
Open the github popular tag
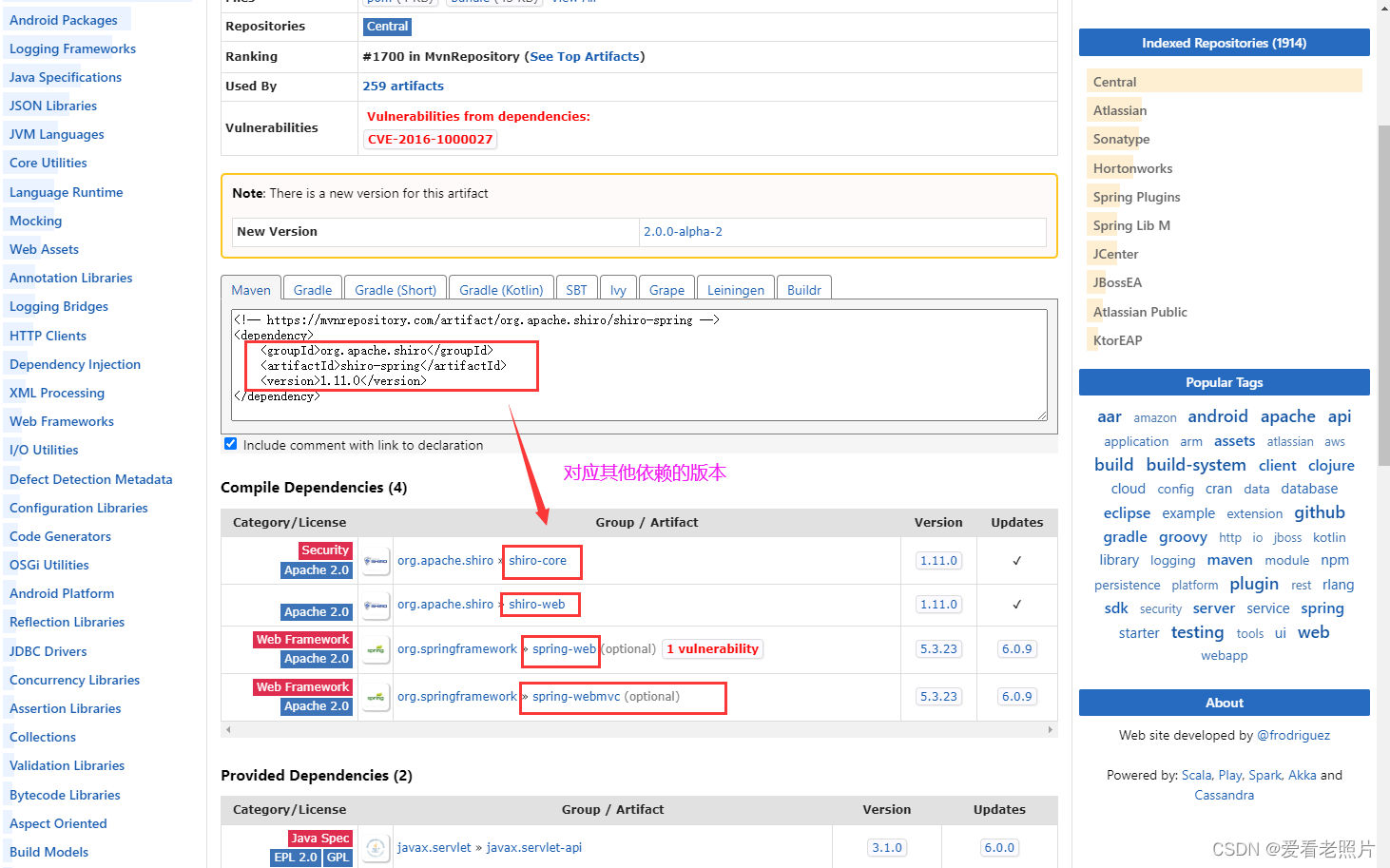click(x=1320, y=512)
